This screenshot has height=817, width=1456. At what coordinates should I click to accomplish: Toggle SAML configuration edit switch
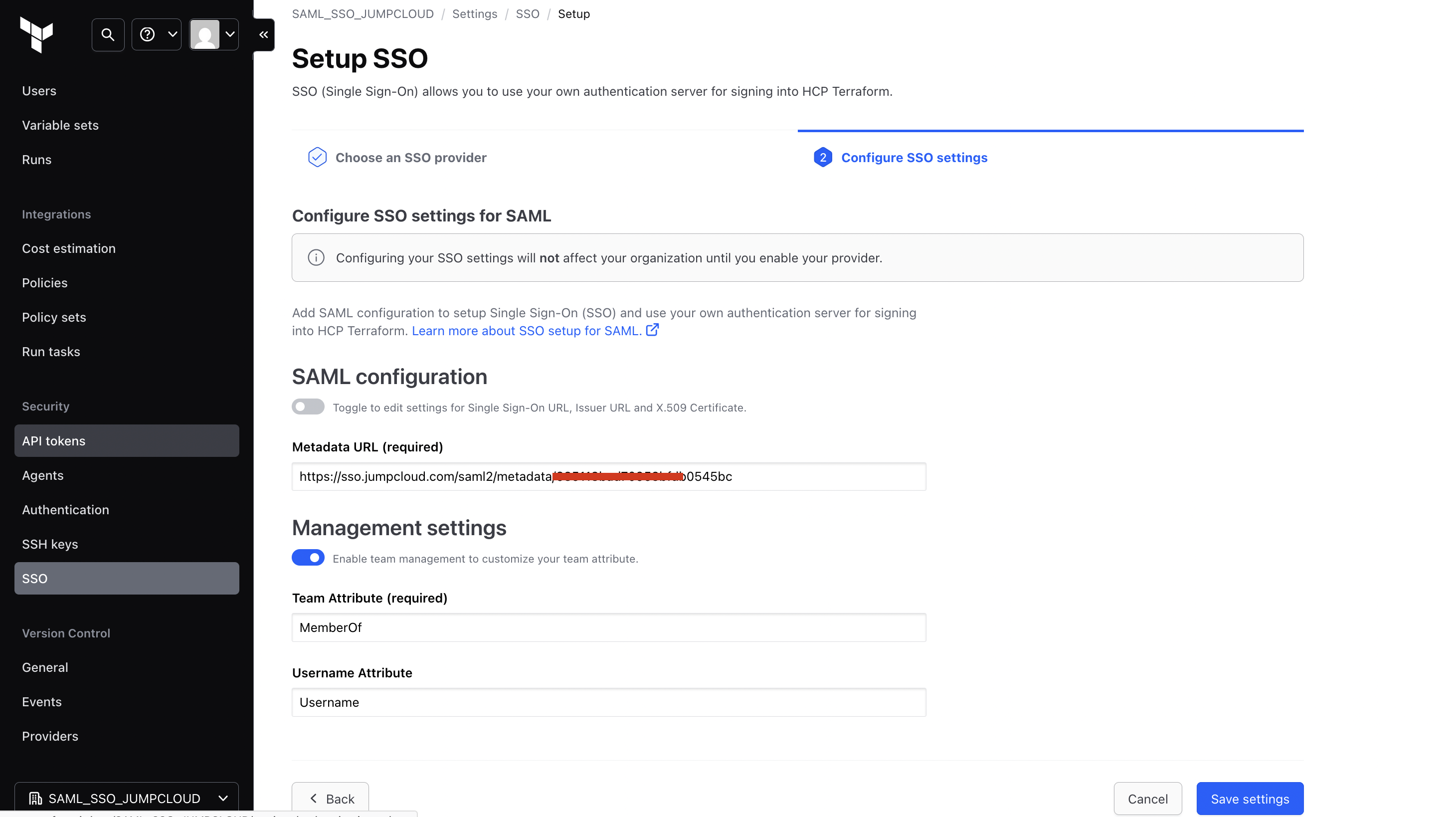[x=308, y=407]
